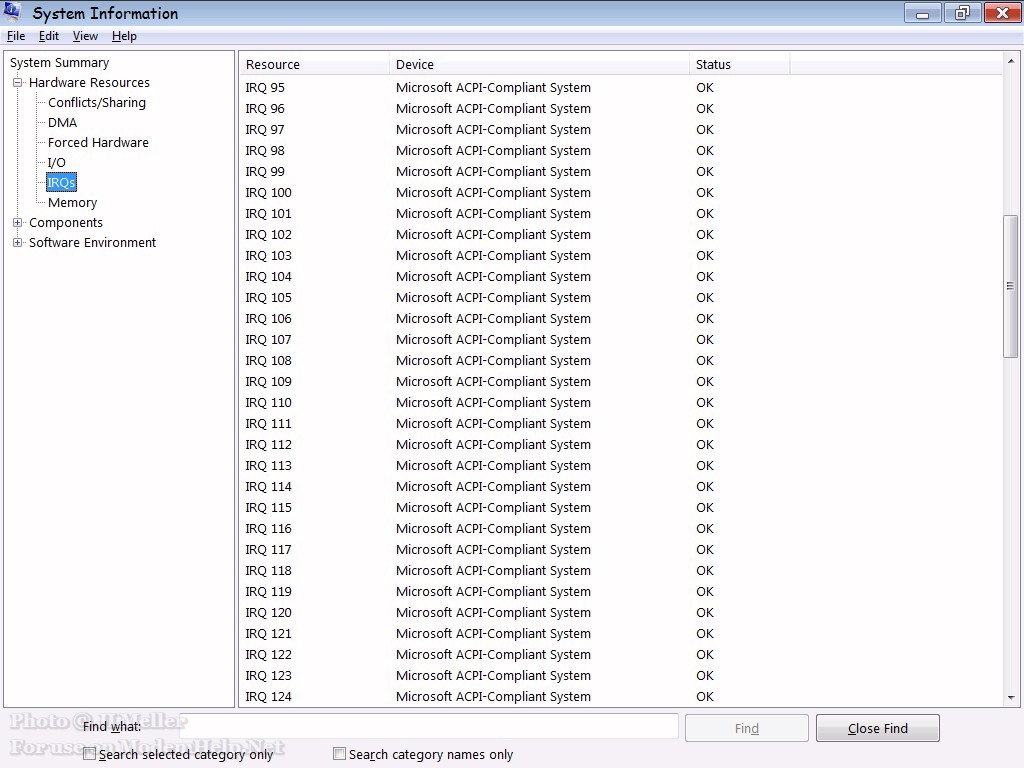Screen dimensions: 1024x768
Task: Select the IRQ 119 row
Action: pos(620,592)
